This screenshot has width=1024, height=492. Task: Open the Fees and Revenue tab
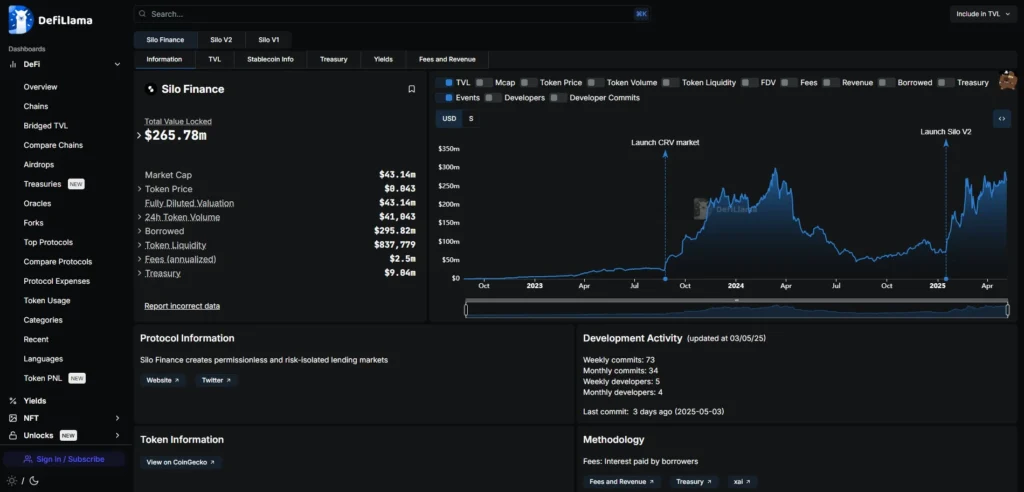point(447,59)
